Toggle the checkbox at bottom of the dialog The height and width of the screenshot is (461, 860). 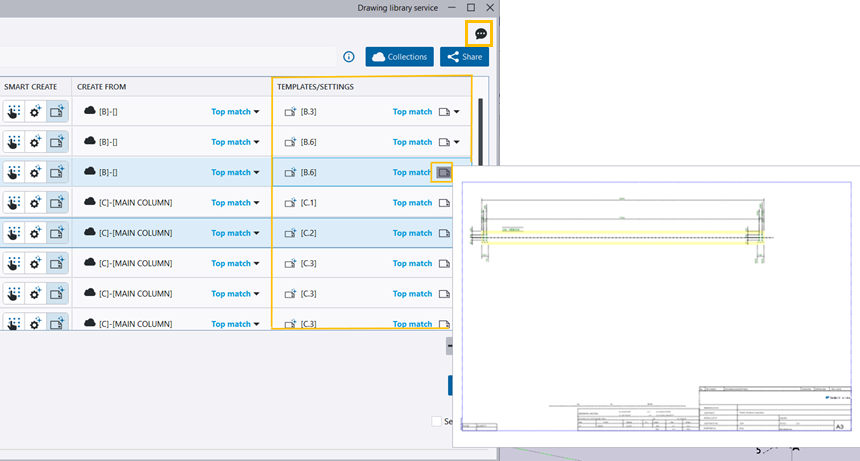437,422
